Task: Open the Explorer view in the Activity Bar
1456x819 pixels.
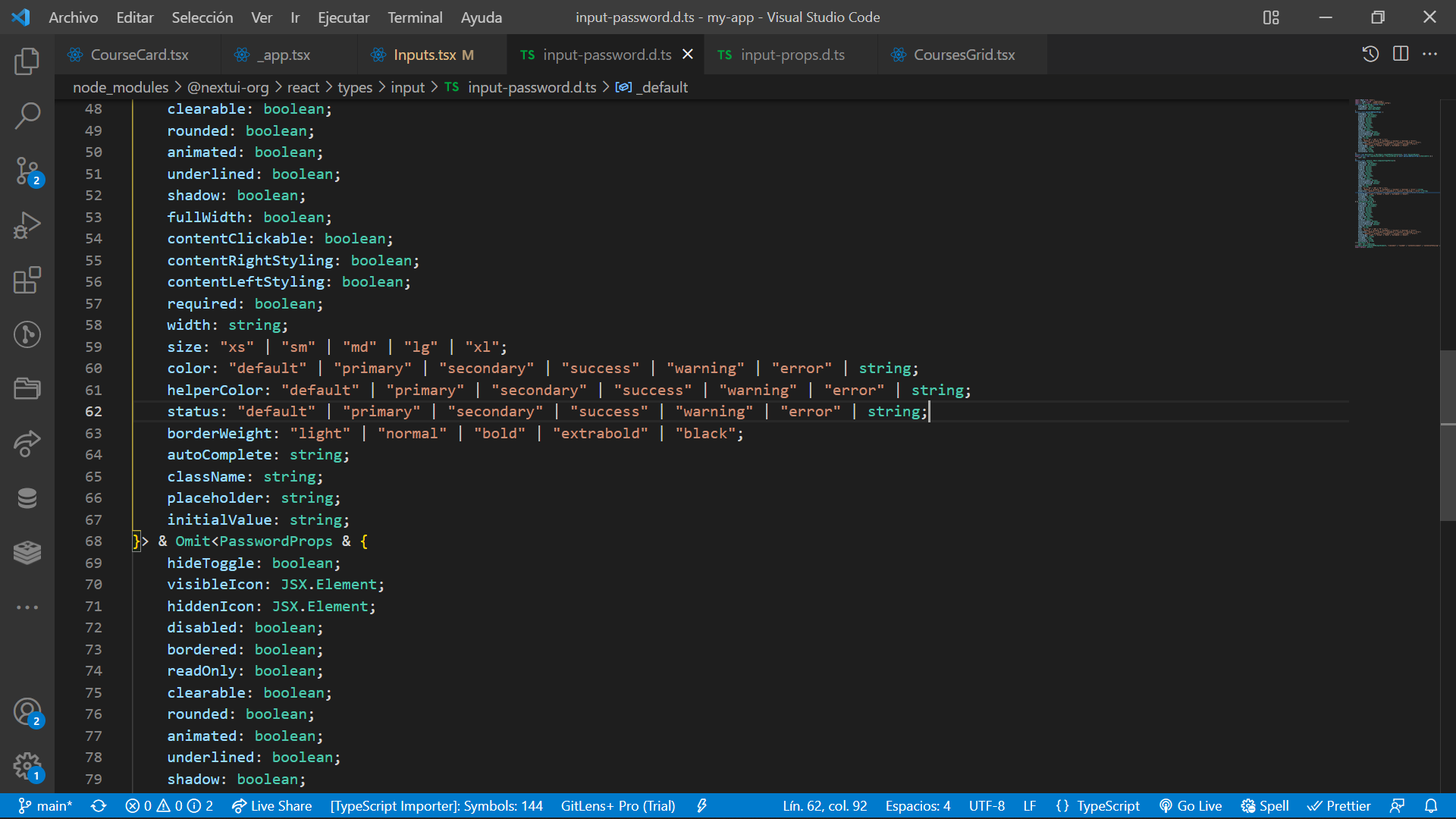Action: click(27, 61)
